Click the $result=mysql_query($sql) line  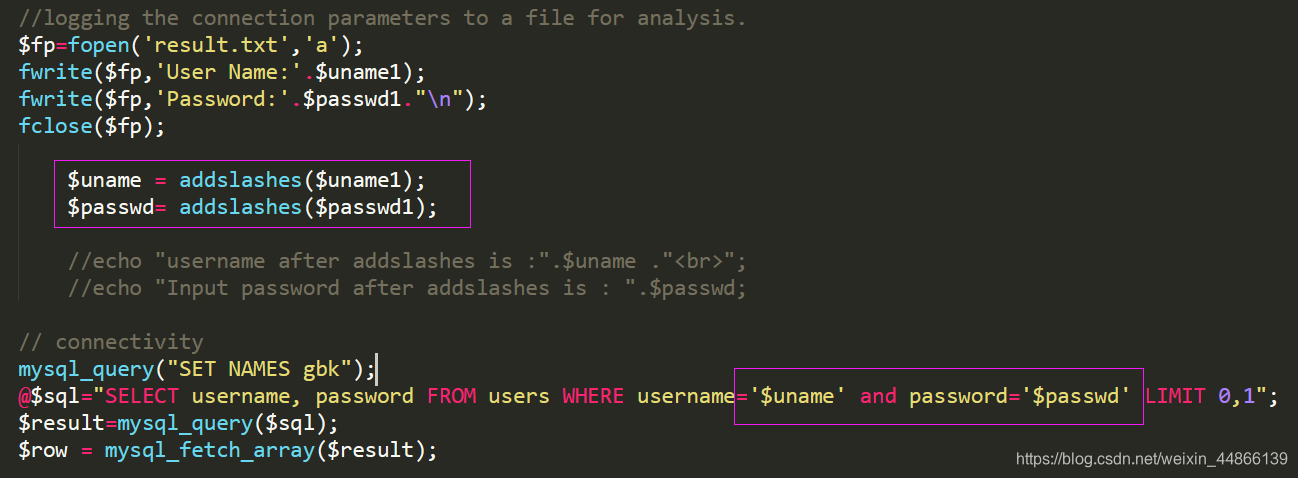pos(178,424)
